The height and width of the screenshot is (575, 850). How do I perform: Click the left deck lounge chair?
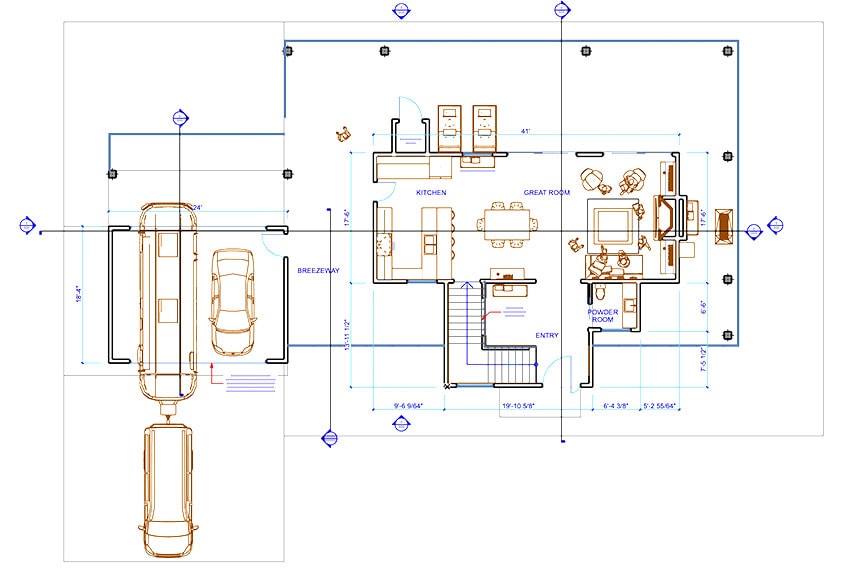coord(449,128)
